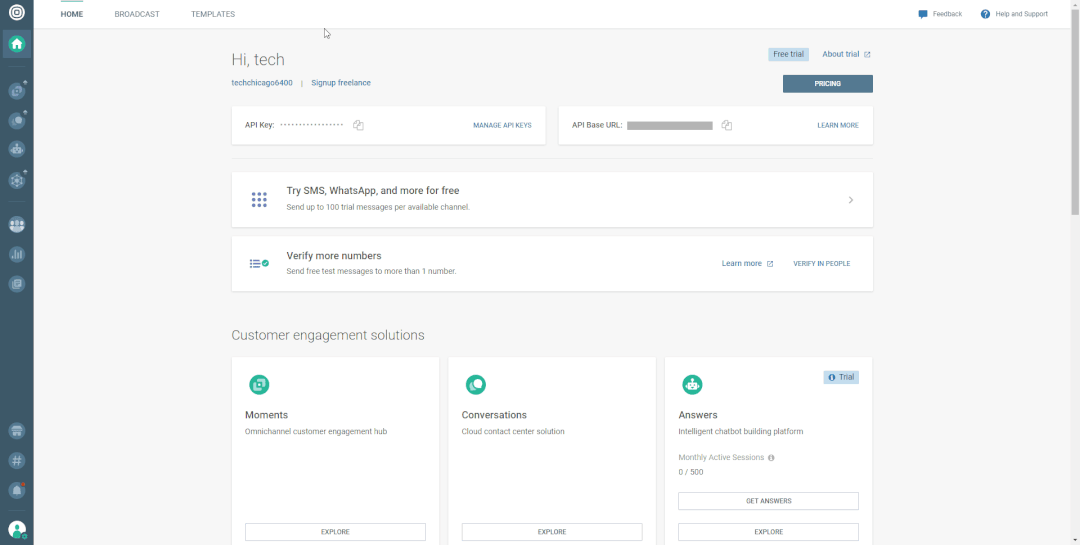
Task: Copy the API Base URL
Action: [x=727, y=125]
